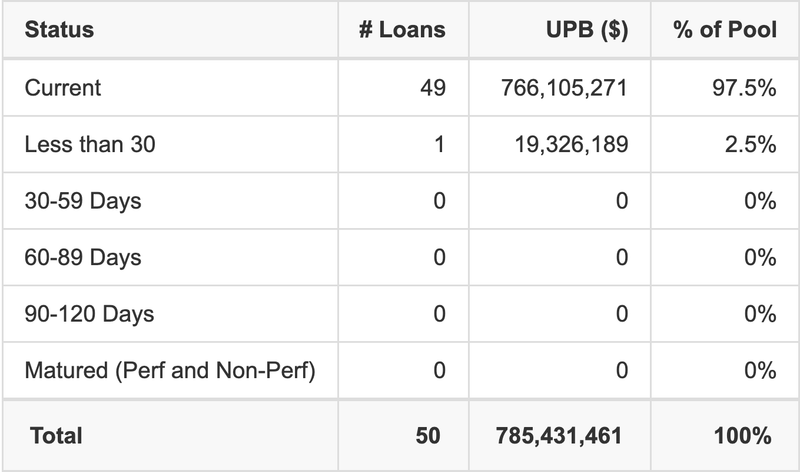
Task: Select the Less than 30 row label
Action: (x=90, y=145)
